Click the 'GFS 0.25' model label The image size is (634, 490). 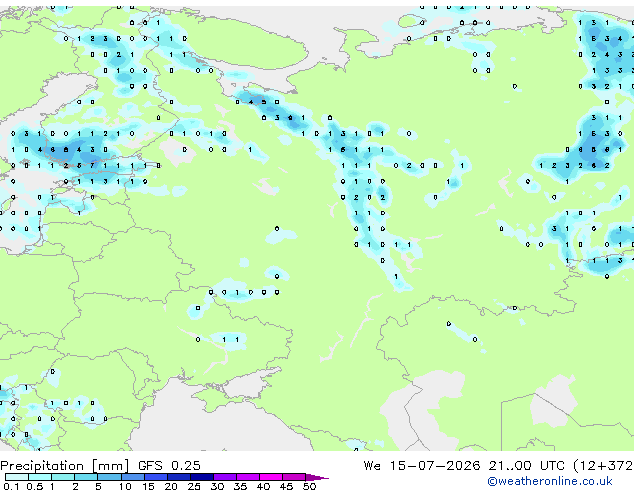pos(169,466)
